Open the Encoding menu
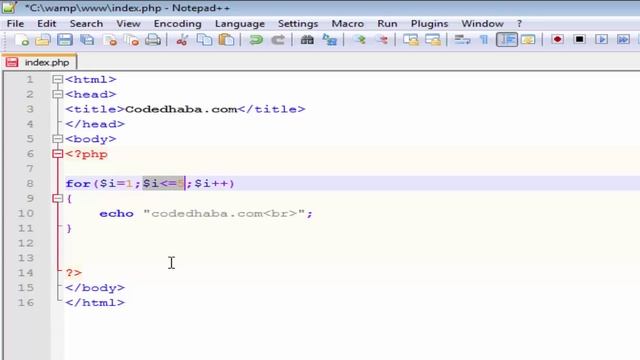This screenshot has width=640, height=360. click(178, 24)
